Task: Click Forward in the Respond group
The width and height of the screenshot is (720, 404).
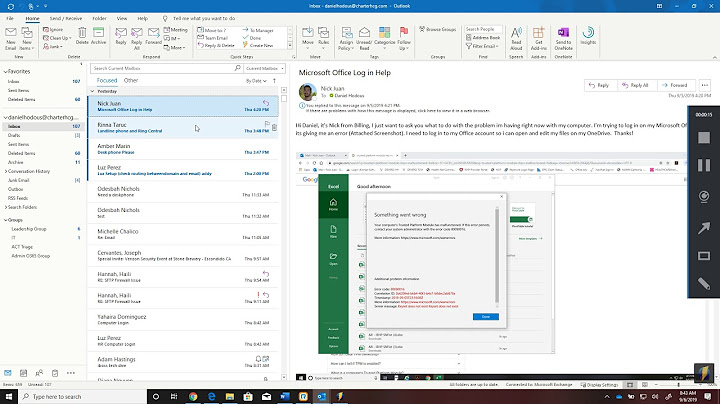Action: tap(153, 36)
